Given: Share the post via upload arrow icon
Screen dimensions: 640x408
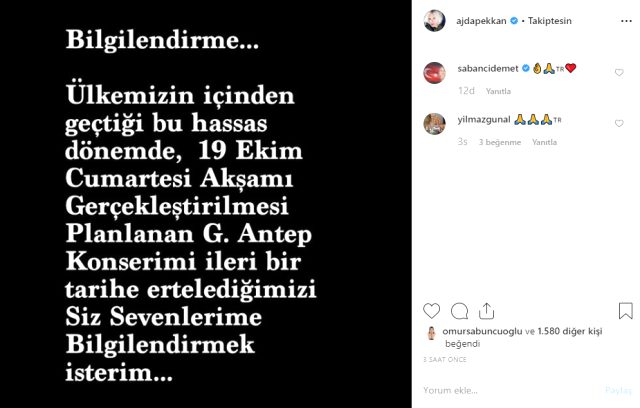Looking at the screenshot, I should (487, 311).
